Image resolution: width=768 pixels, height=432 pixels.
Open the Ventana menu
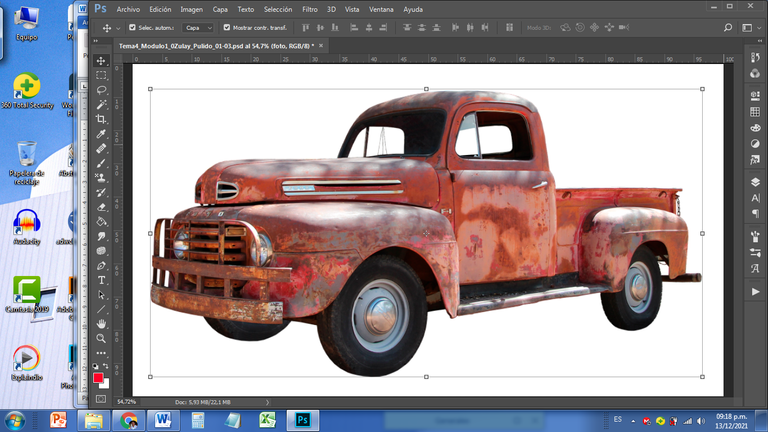[381, 9]
